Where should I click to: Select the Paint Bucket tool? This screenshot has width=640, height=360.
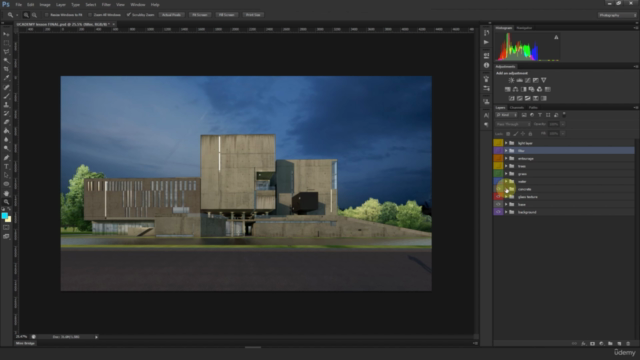click(6, 131)
